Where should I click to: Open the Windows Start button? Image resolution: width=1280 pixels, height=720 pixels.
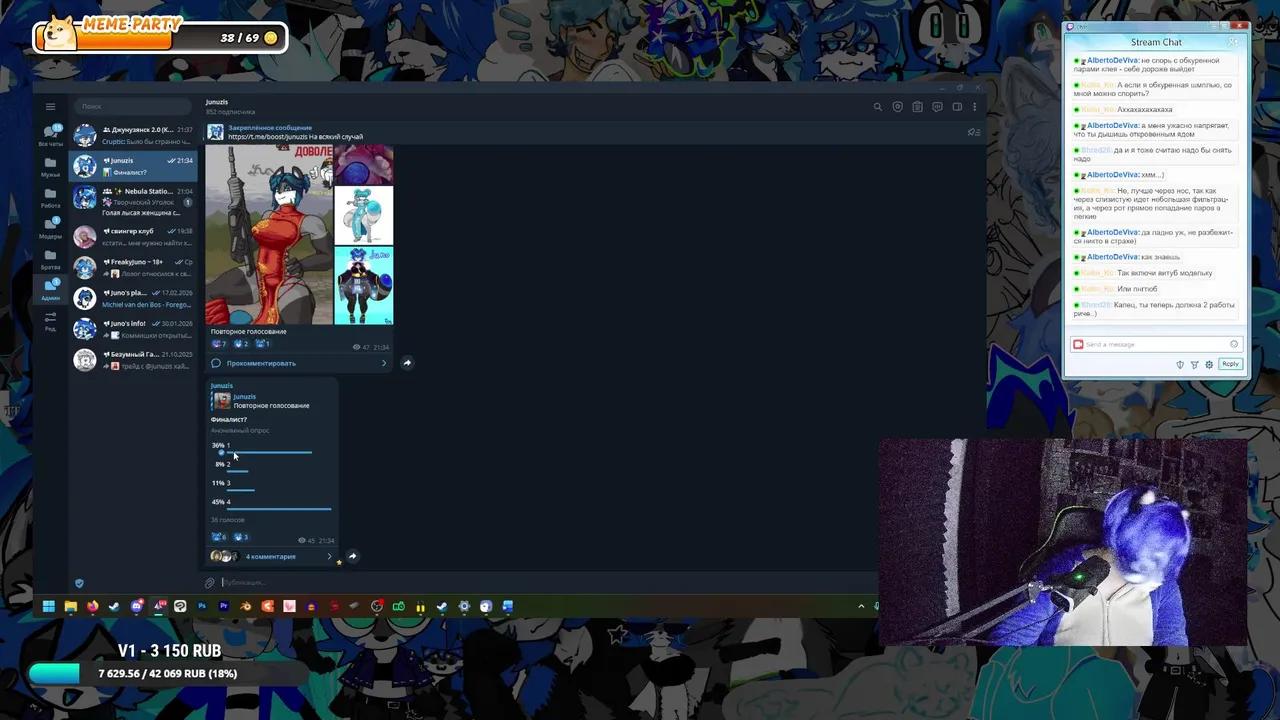48,606
